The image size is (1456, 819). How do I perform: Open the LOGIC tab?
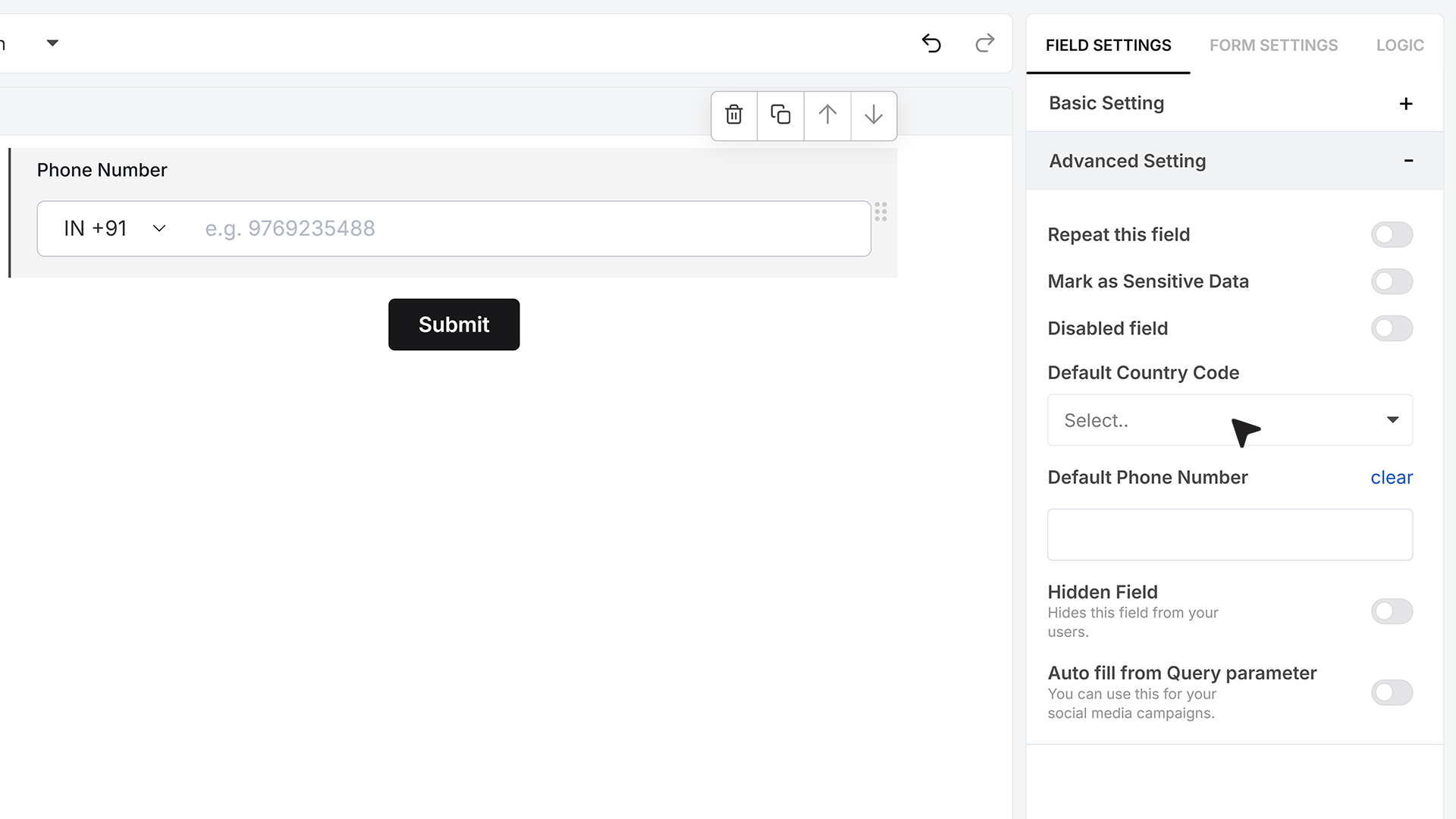(x=1400, y=45)
